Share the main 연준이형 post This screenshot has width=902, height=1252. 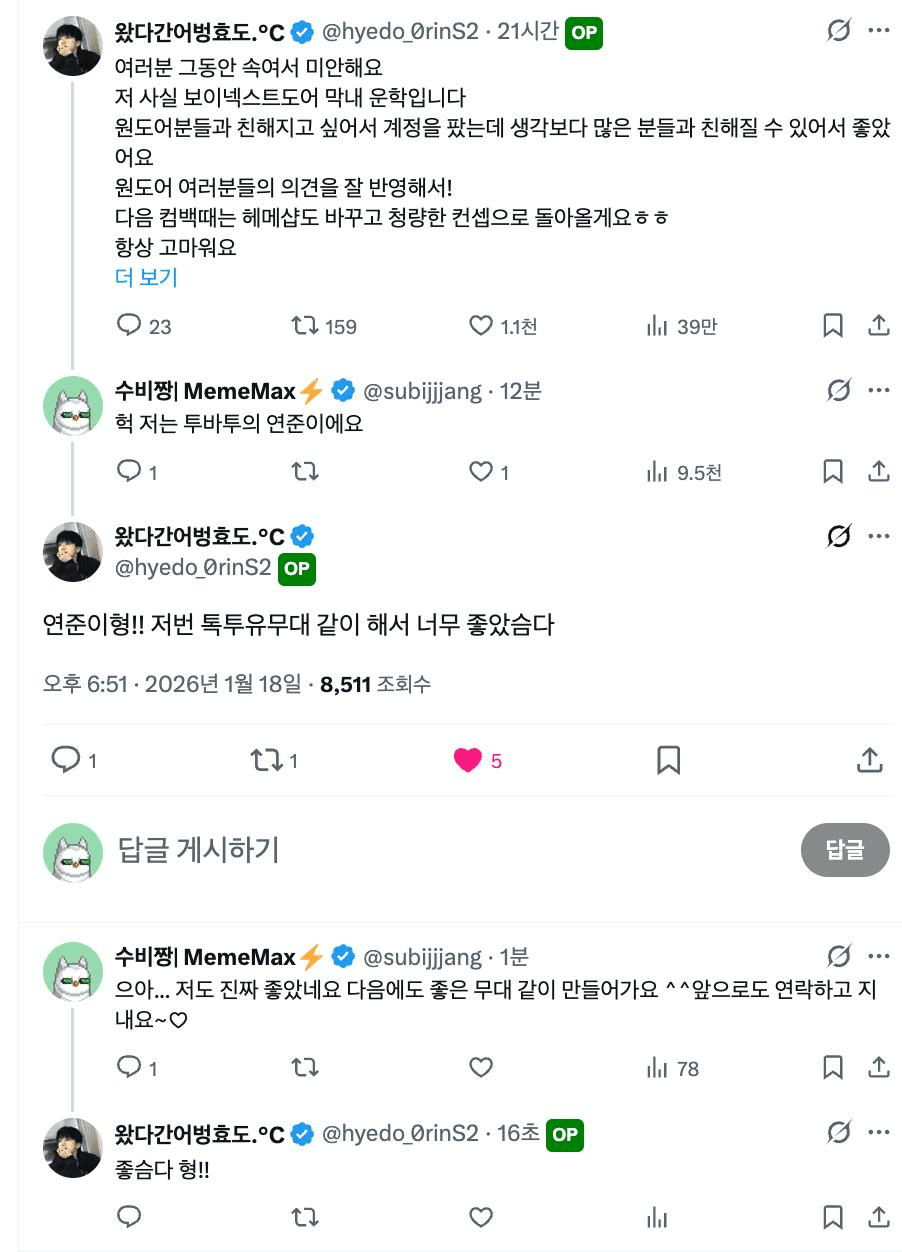(869, 761)
